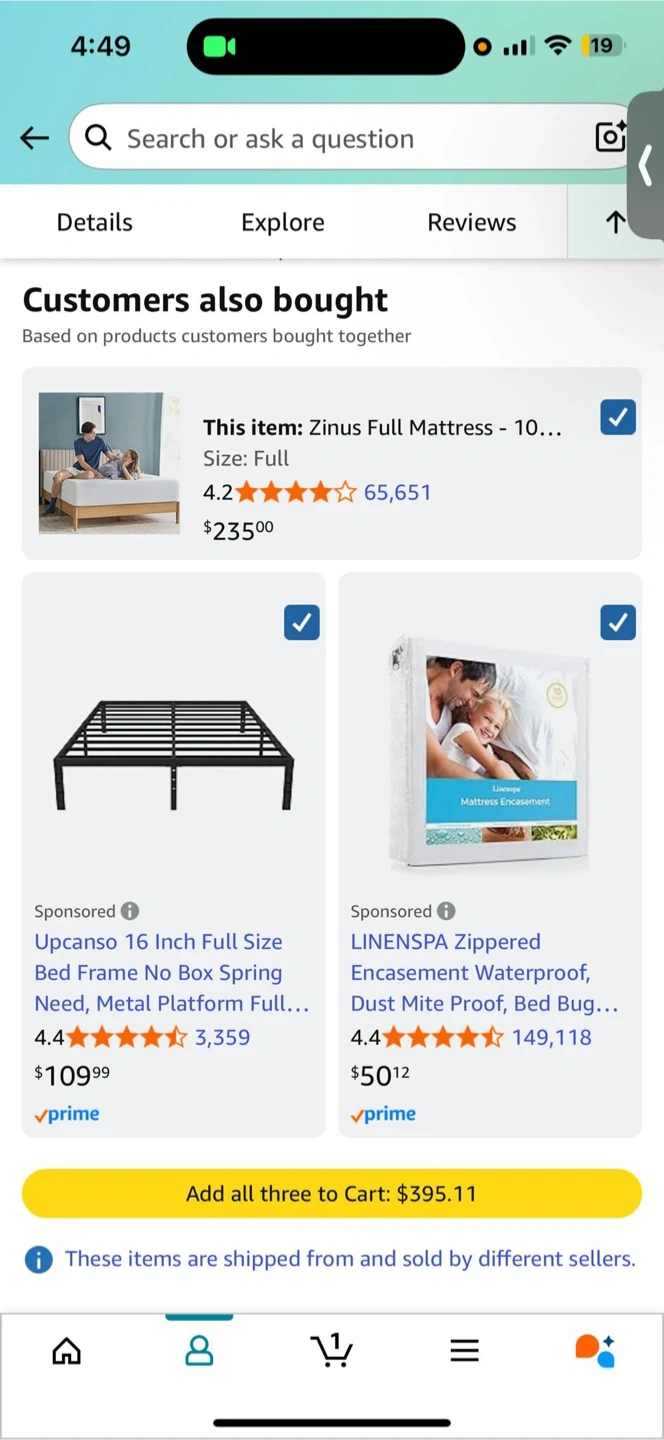Expand the side panel handle chevron
The image size is (664, 1440).
(647, 165)
